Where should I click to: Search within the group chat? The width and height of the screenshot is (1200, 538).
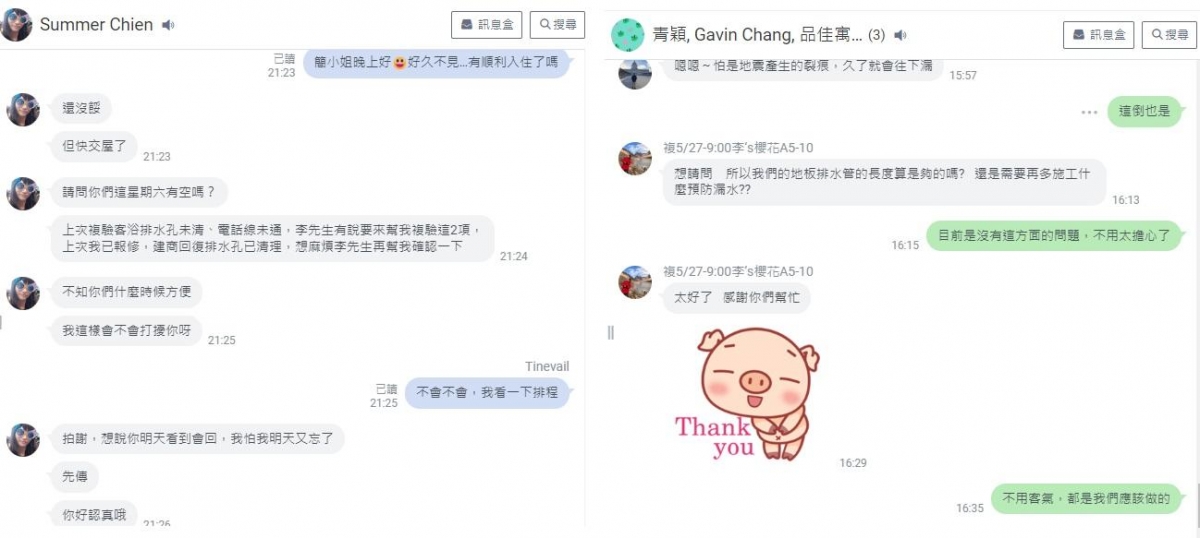(x=1168, y=35)
